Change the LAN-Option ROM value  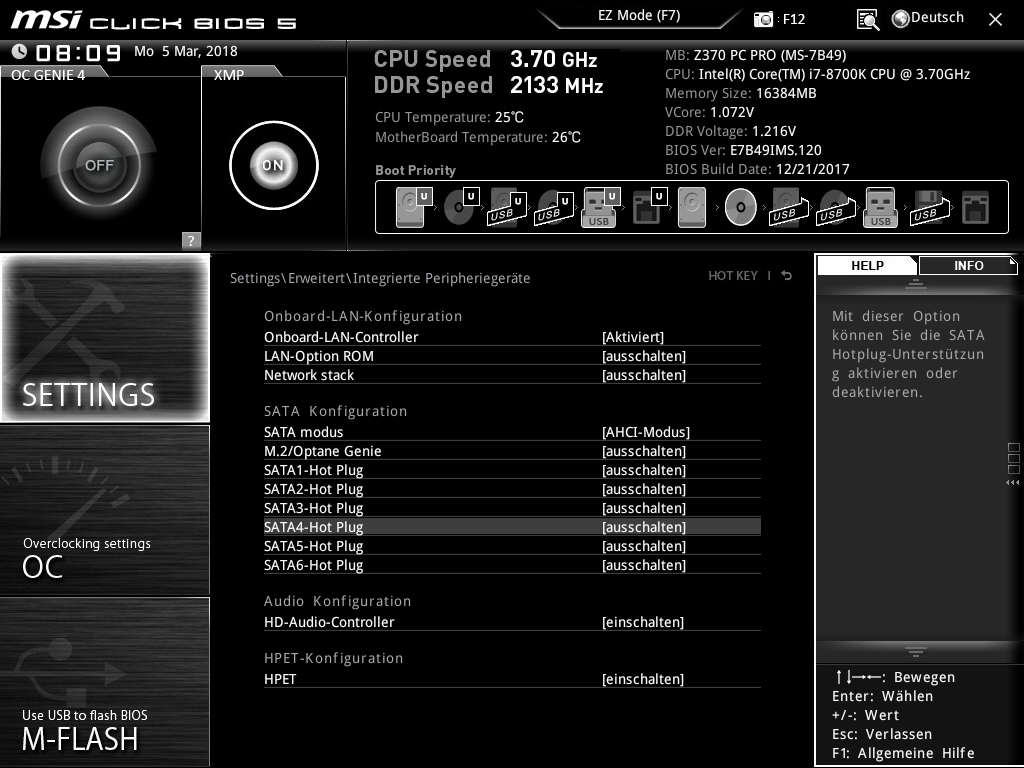pyautogui.click(x=643, y=356)
